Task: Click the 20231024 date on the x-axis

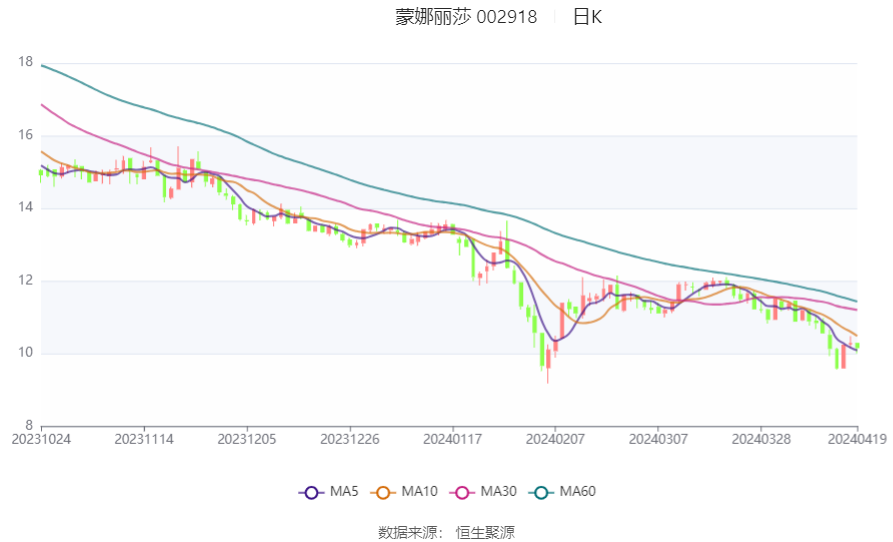Action: pyautogui.click(x=41, y=439)
